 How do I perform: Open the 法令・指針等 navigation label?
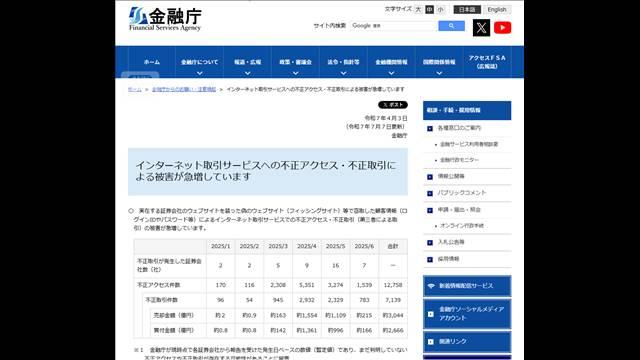(343, 62)
